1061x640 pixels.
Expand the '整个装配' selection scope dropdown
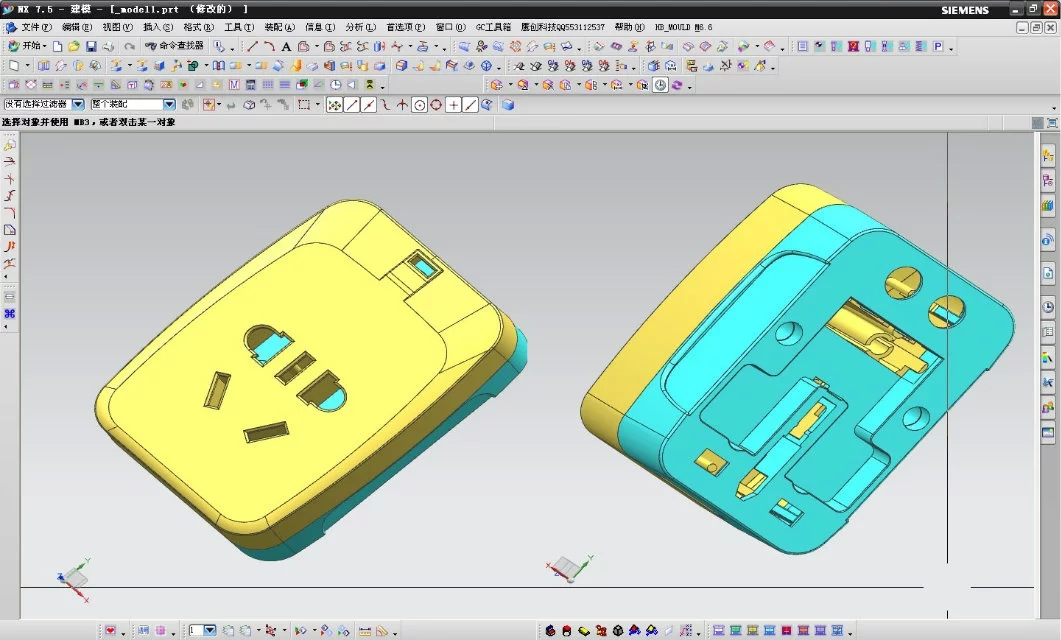click(168, 104)
